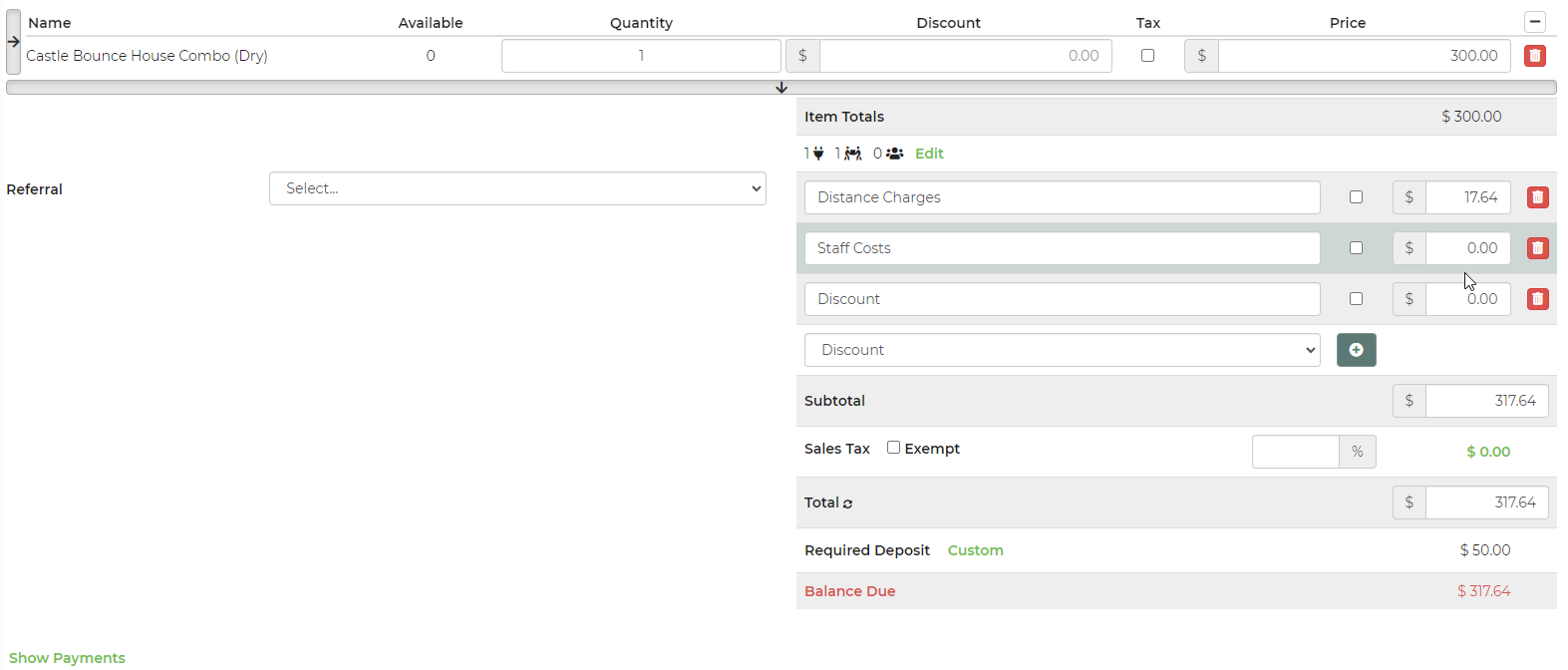
Task: Delete the Staff Costs row
Action: [1537, 248]
